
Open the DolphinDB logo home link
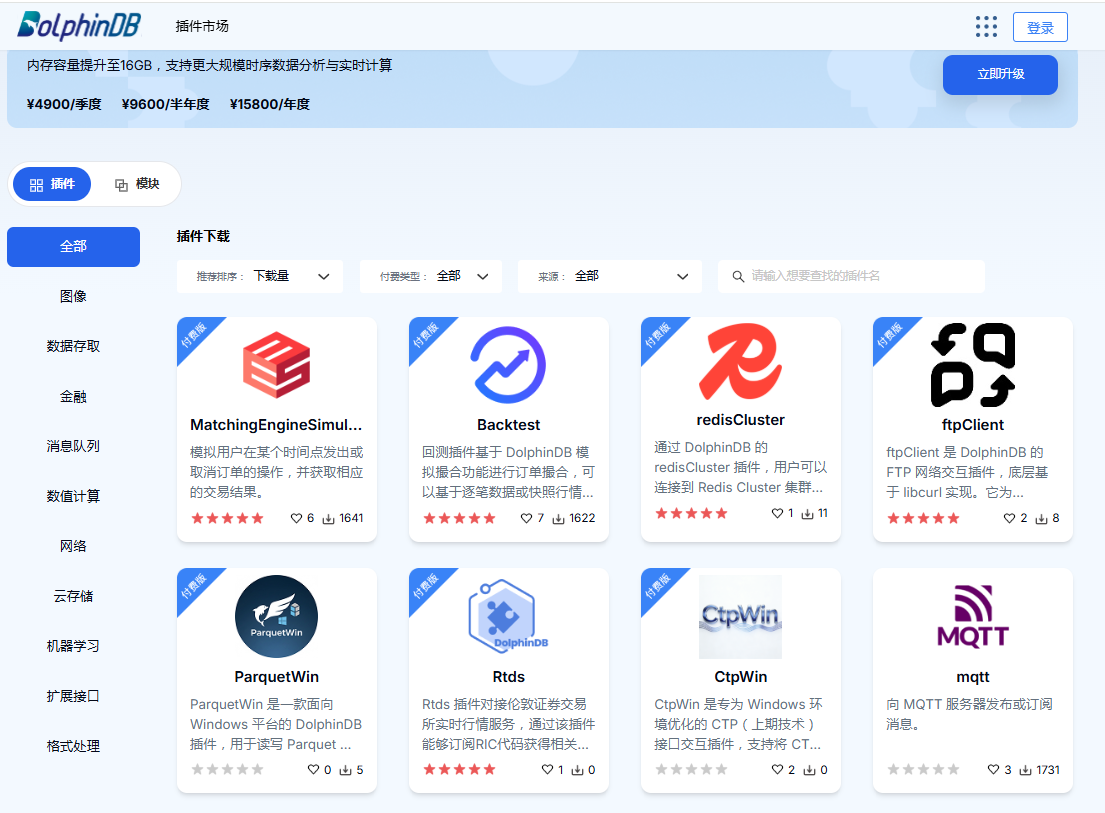point(79,26)
